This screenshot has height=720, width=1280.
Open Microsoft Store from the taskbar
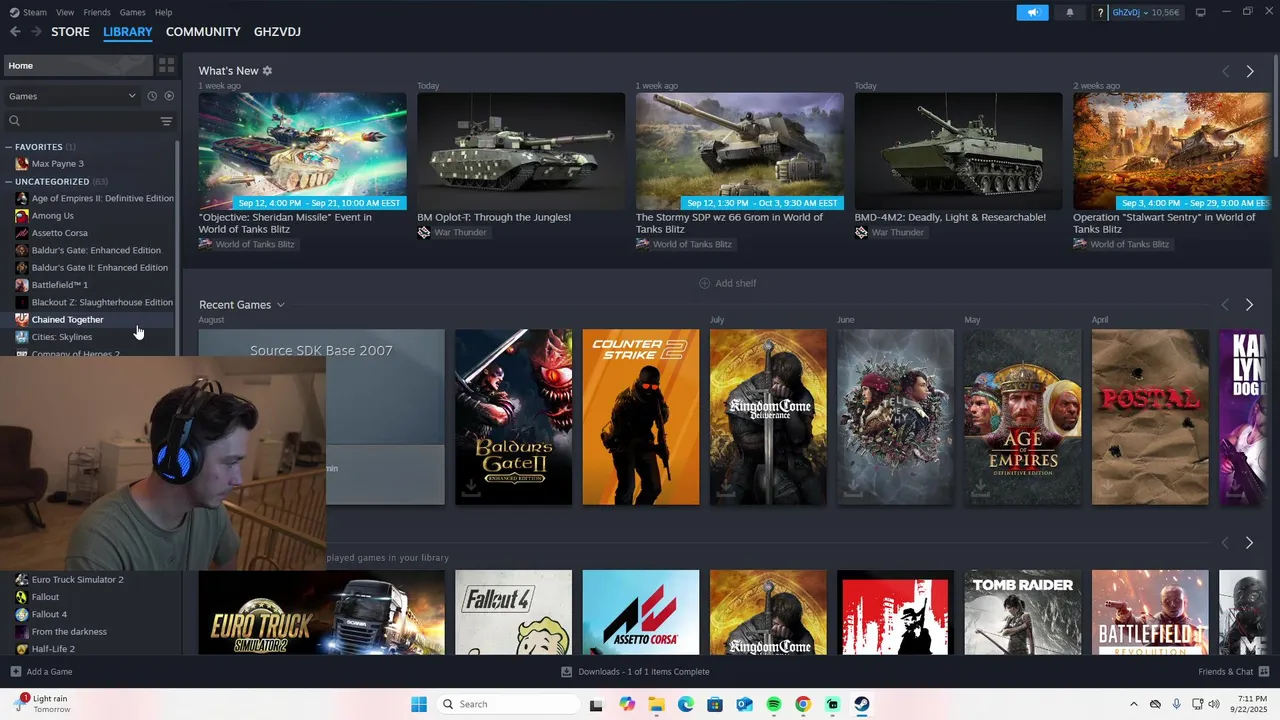[714, 704]
